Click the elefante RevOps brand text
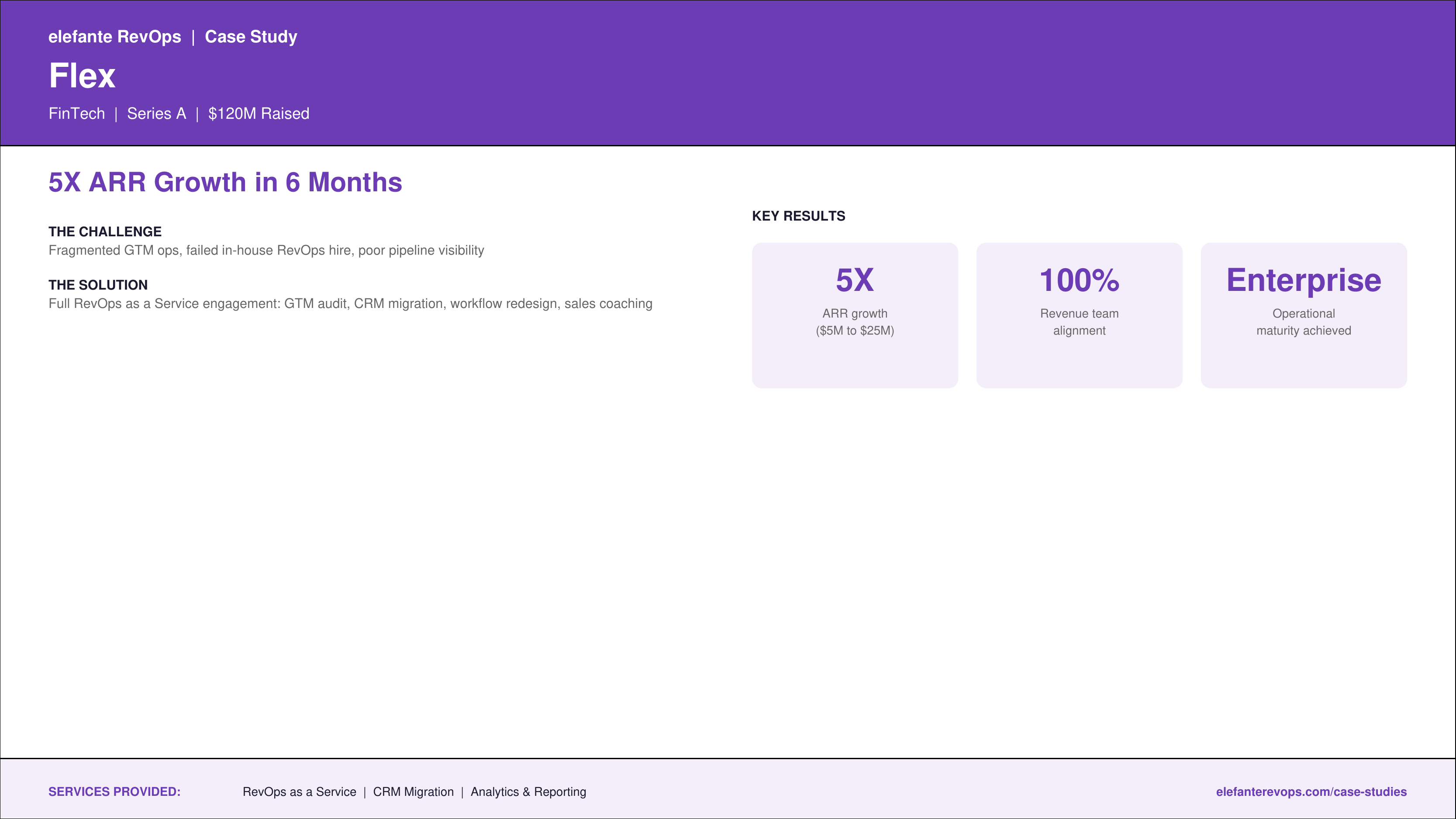The width and height of the screenshot is (1456, 819). tap(115, 37)
